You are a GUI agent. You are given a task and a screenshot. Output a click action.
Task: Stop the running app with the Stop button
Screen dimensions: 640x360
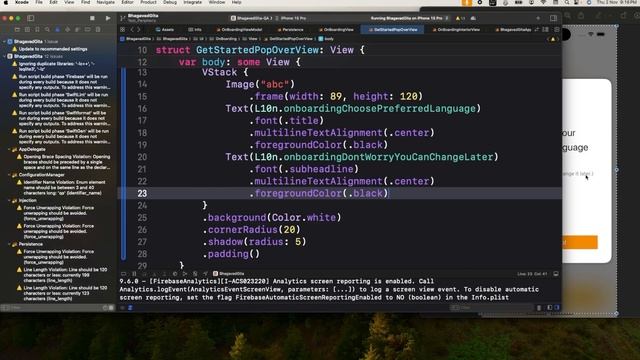(x=92, y=18)
